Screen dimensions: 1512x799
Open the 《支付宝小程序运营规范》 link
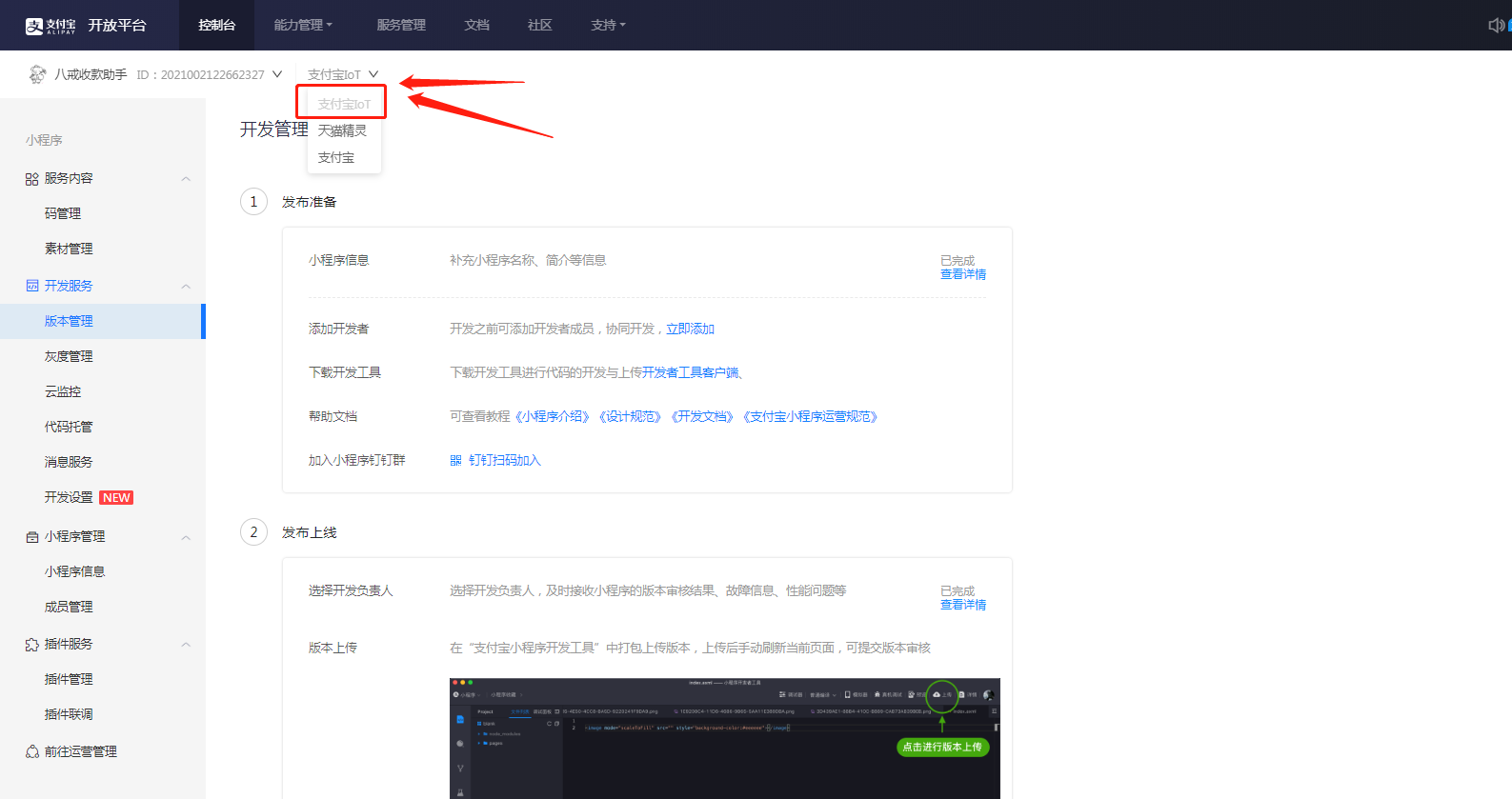point(811,416)
